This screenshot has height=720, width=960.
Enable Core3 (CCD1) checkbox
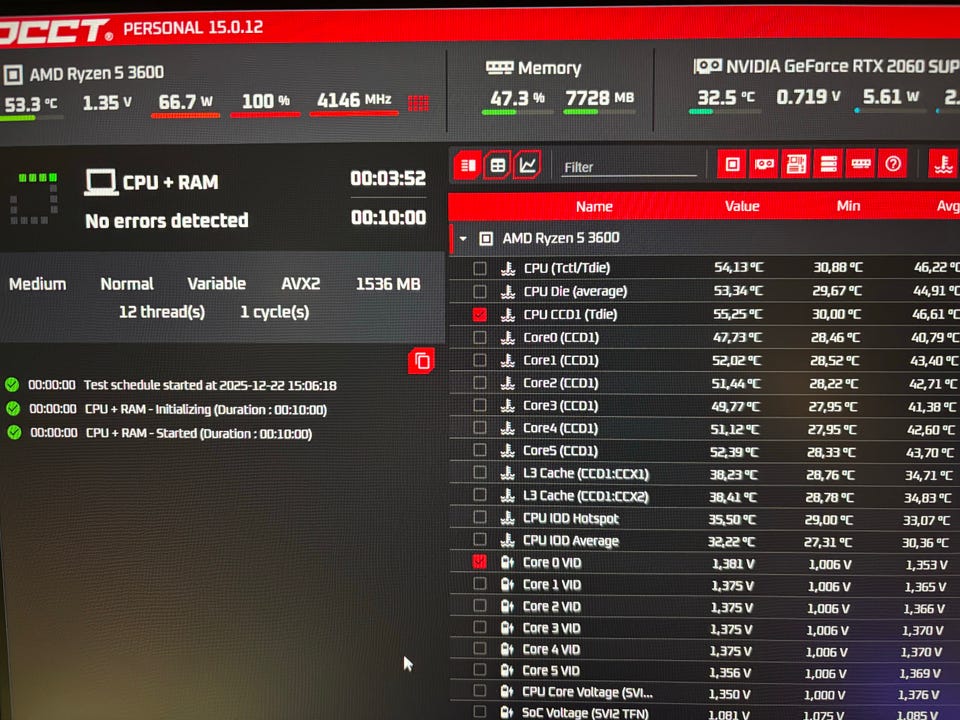click(480, 405)
